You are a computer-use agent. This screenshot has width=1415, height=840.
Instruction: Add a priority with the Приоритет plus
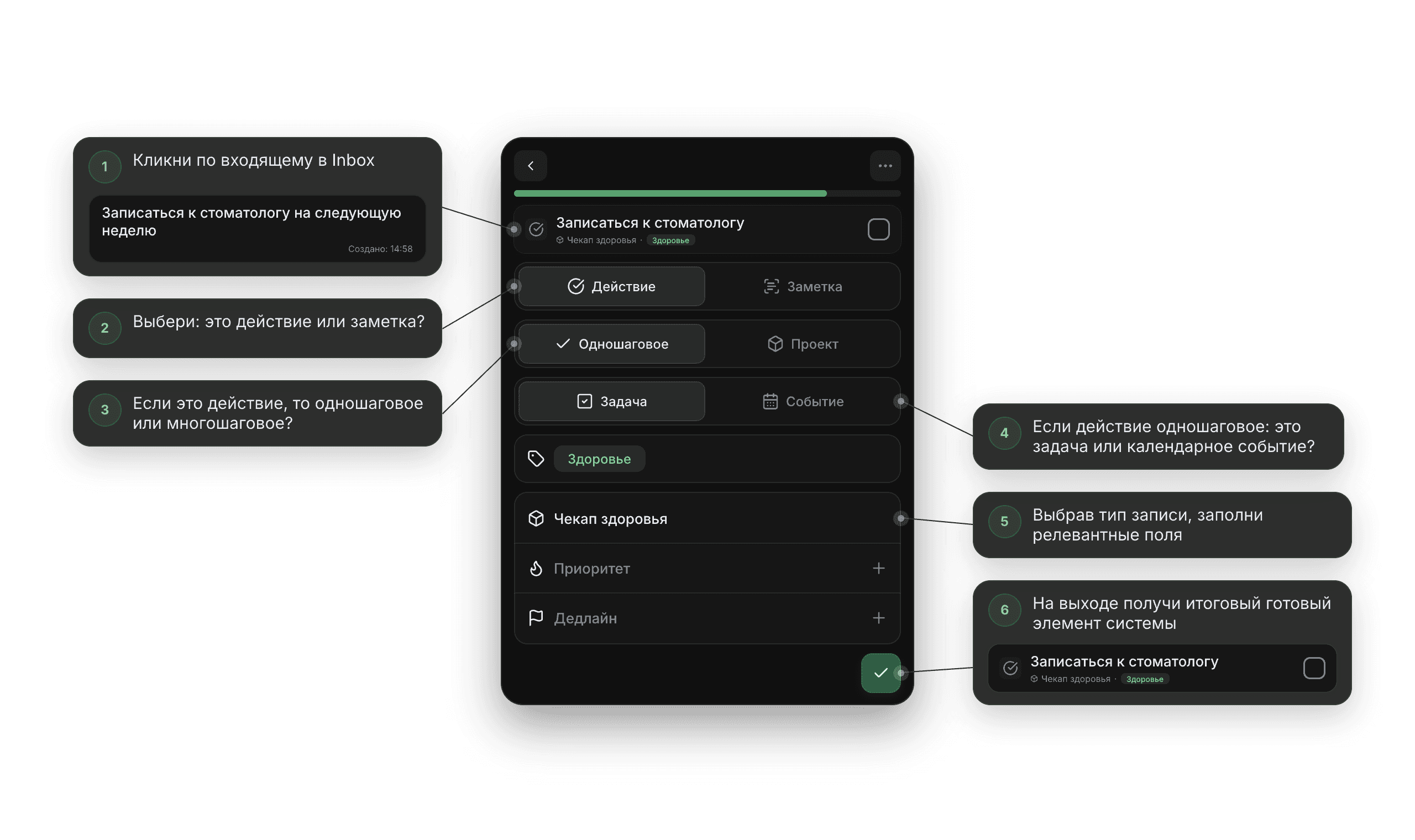878,568
